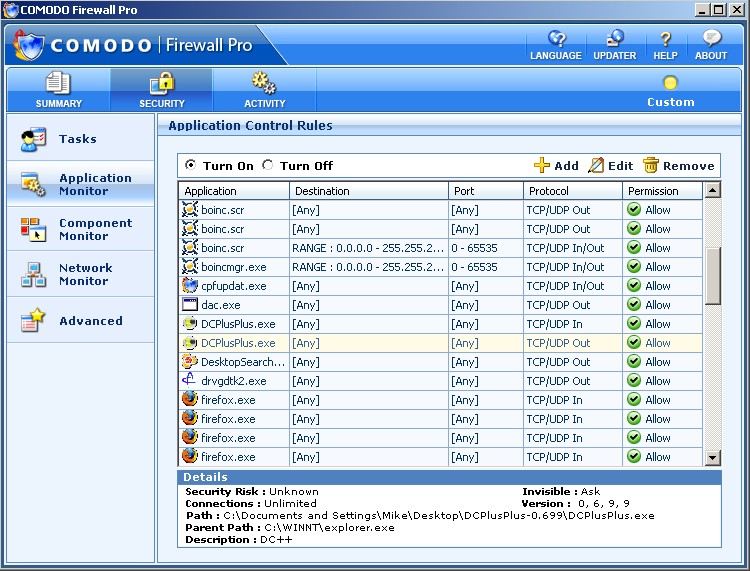Screen dimensions: 750x571
Task: Open Application Monitor section
Action: pos(80,184)
